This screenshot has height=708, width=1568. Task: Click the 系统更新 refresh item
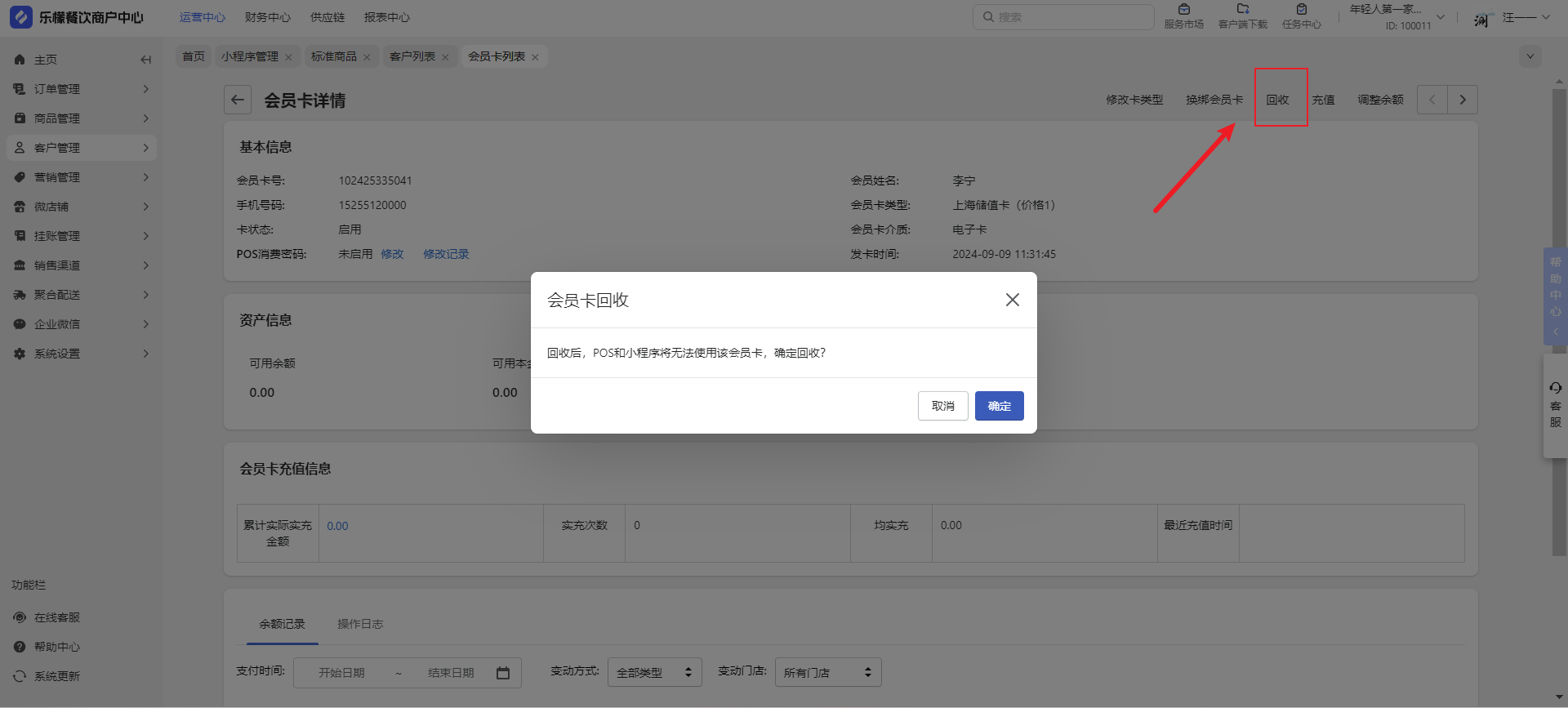point(56,676)
